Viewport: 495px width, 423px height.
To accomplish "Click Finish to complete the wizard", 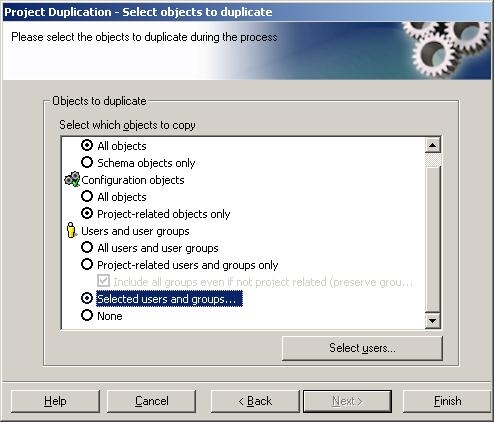I will 447,401.
